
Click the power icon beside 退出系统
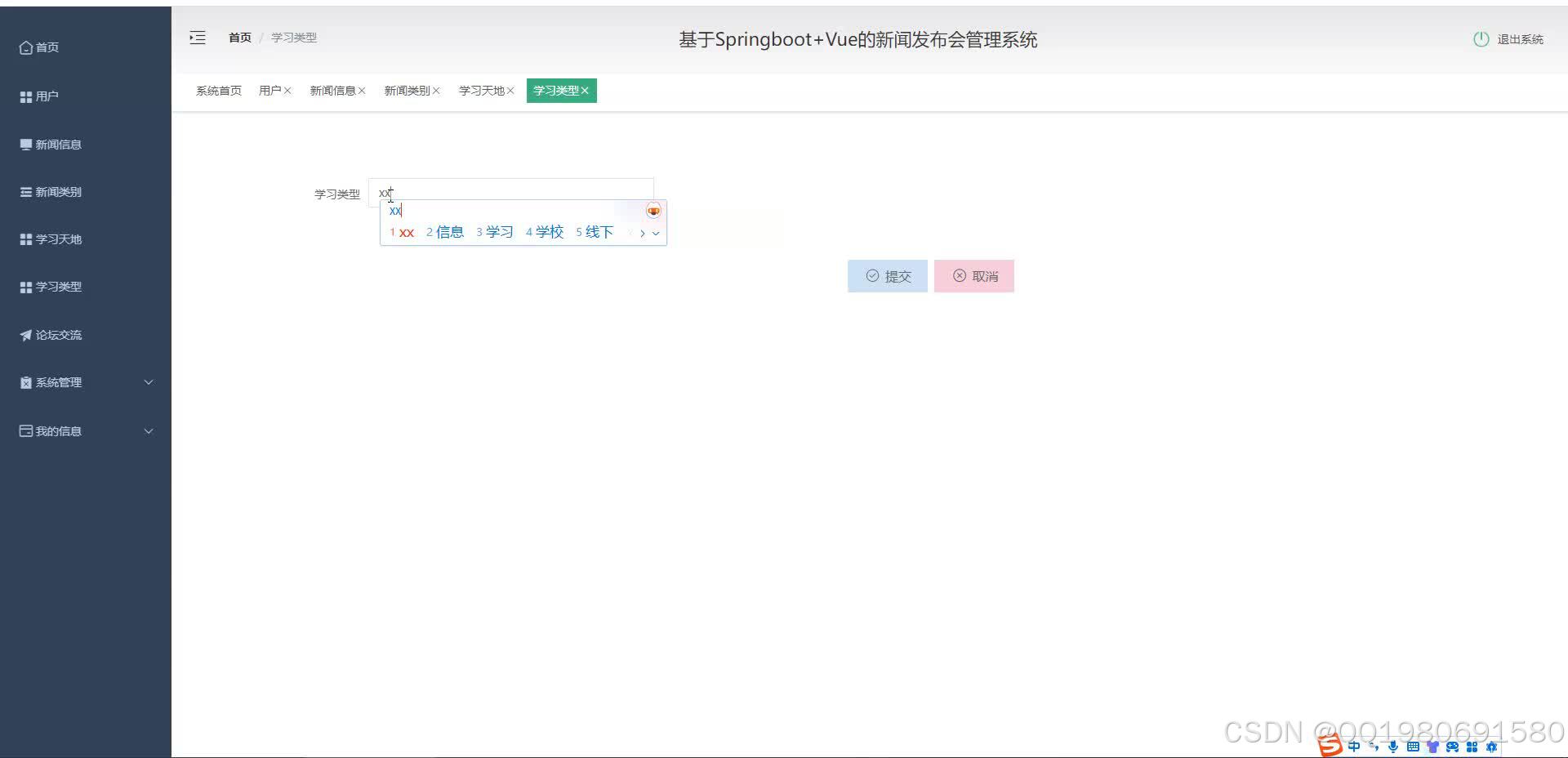tap(1481, 38)
